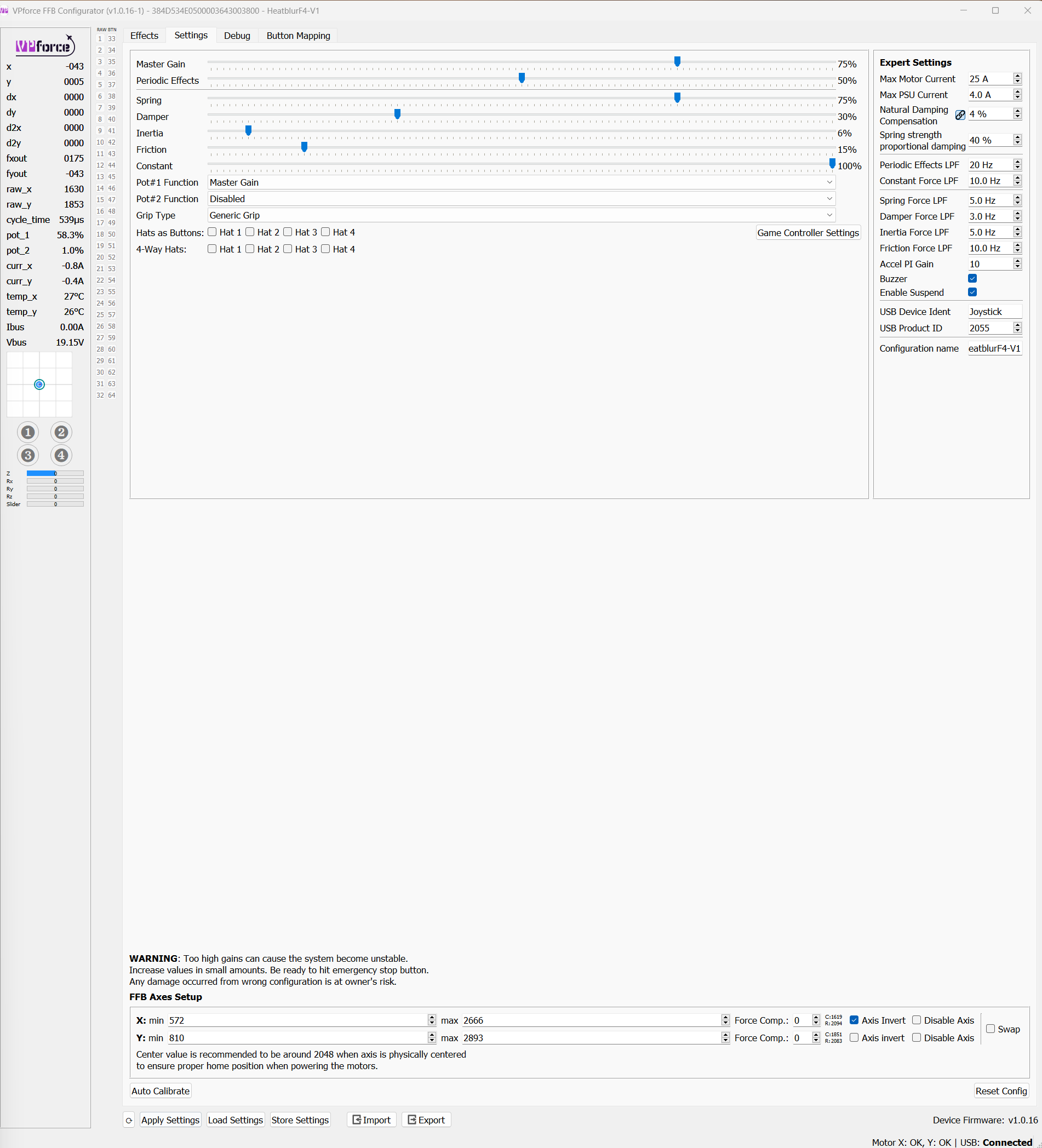Image resolution: width=1042 pixels, height=1148 pixels.
Task: Click the Apply Settings button
Action: pyautogui.click(x=170, y=1120)
